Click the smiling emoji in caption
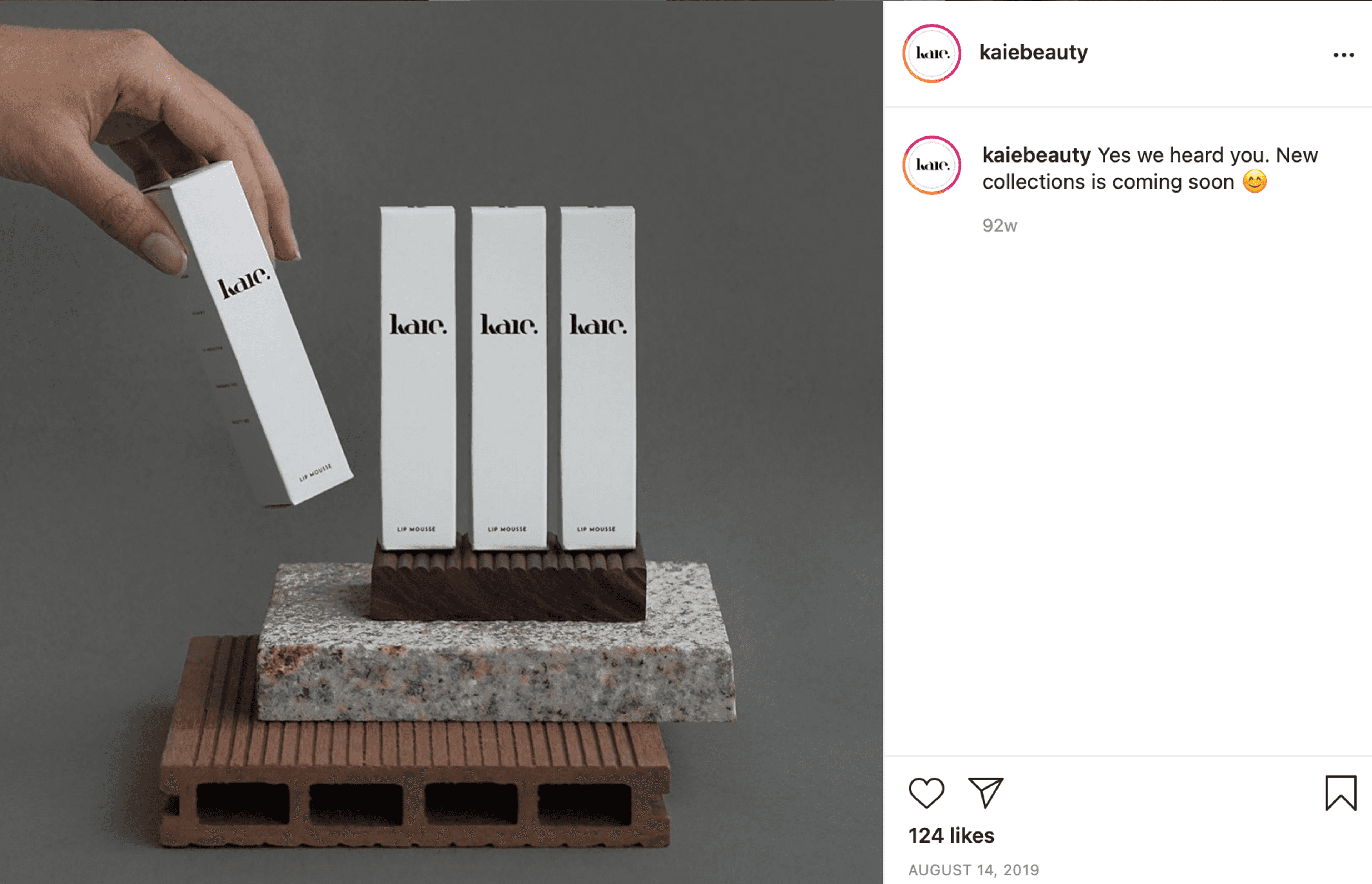Viewport: 1372px width, 884px height. (1254, 182)
